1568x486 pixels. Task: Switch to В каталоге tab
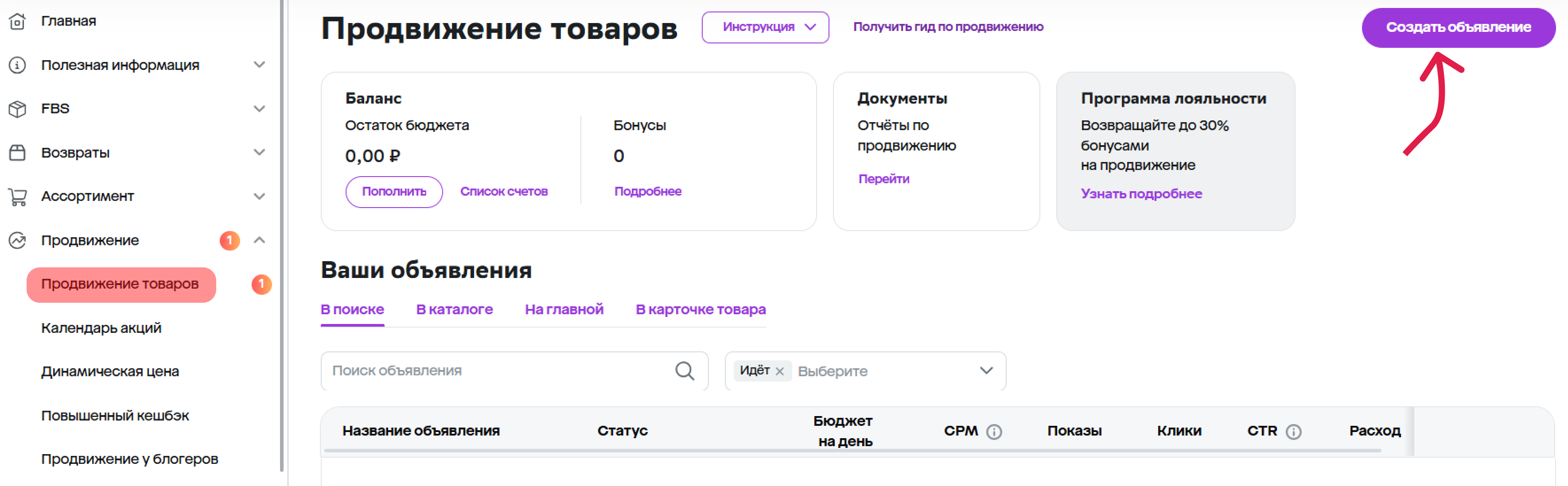coord(455,309)
